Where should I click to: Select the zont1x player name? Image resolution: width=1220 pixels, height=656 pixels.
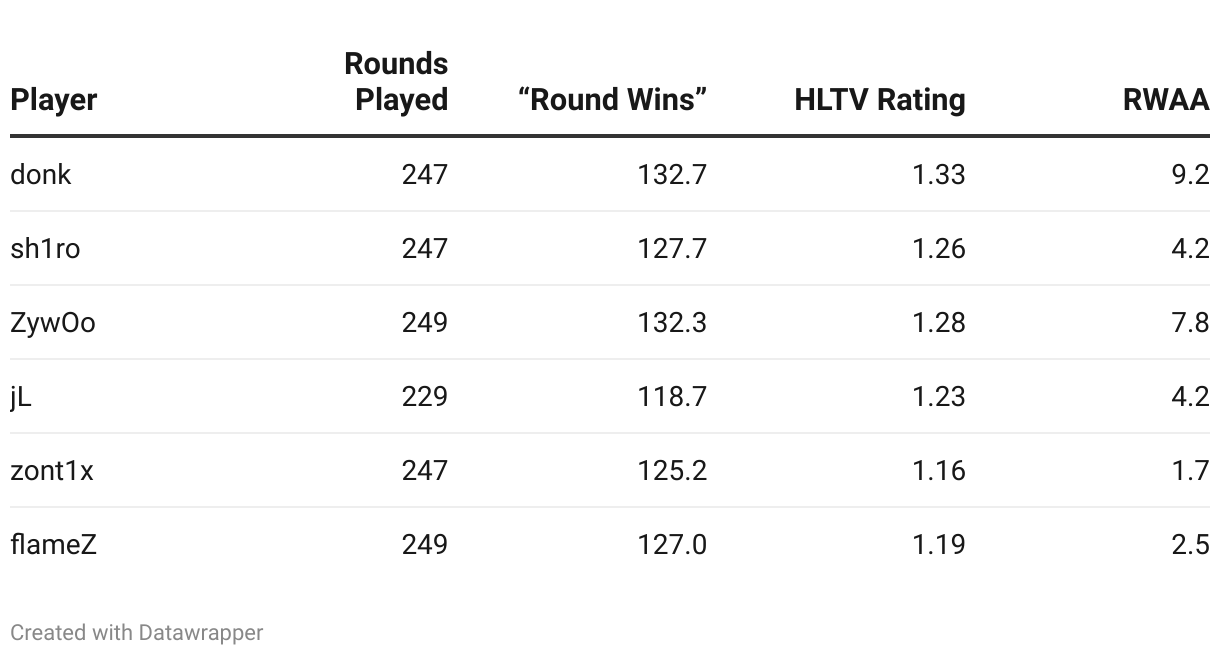[x=52, y=470]
